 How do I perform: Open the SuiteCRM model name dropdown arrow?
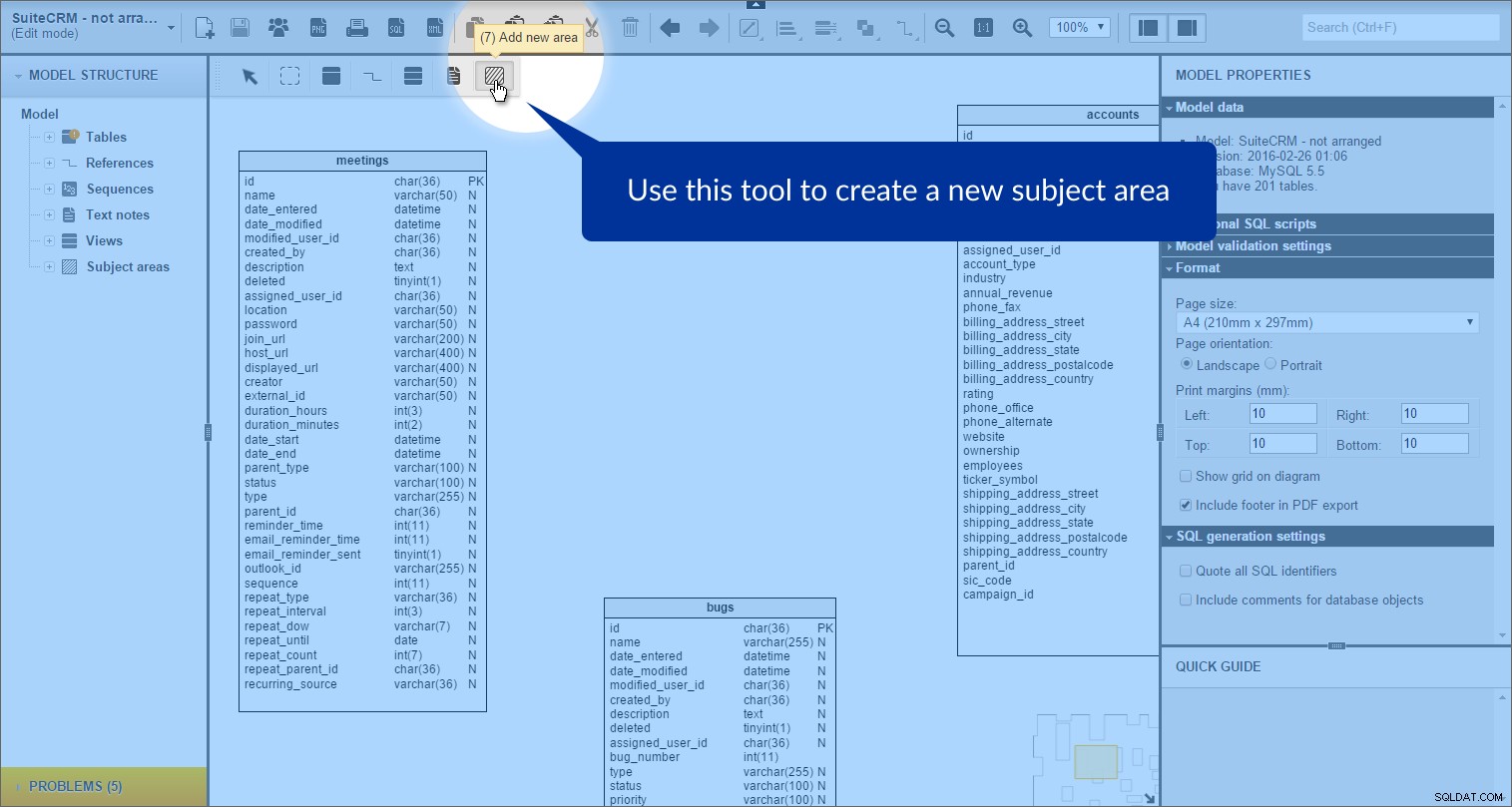(171, 28)
